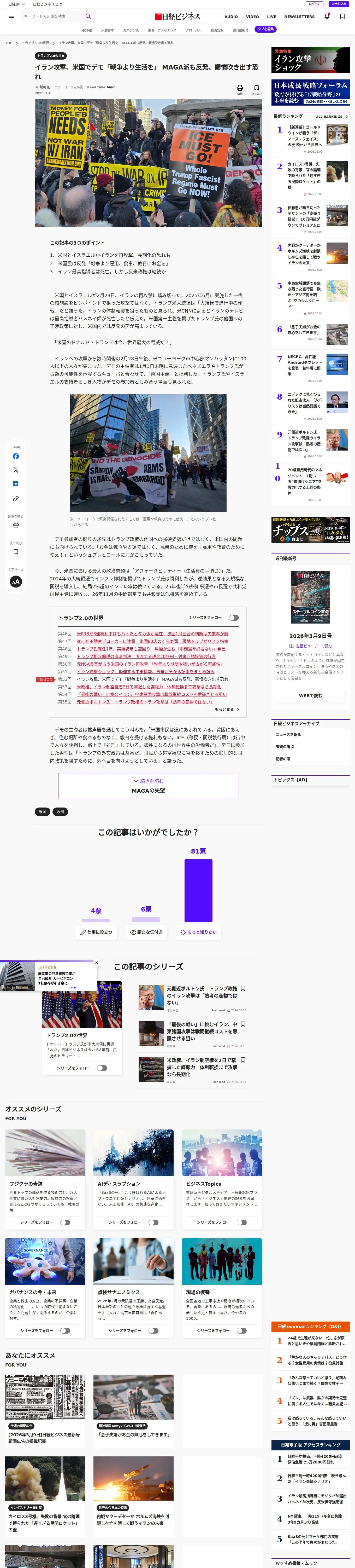Share article on Facebook
Screen dimensions: 355x1568
click(x=16, y=456)
